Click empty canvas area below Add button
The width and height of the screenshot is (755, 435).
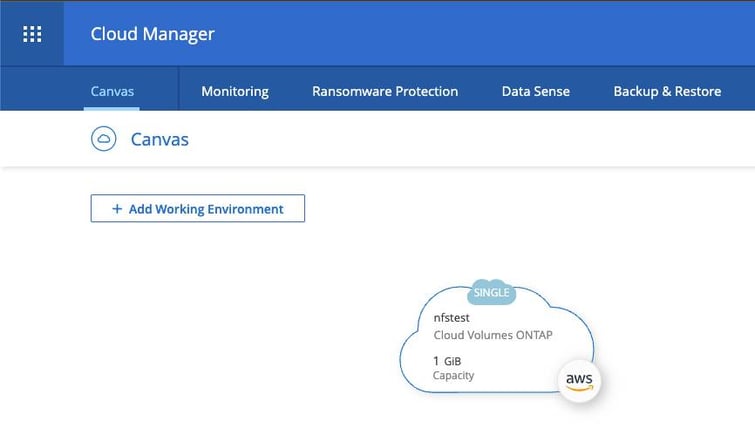coord(200,320)
